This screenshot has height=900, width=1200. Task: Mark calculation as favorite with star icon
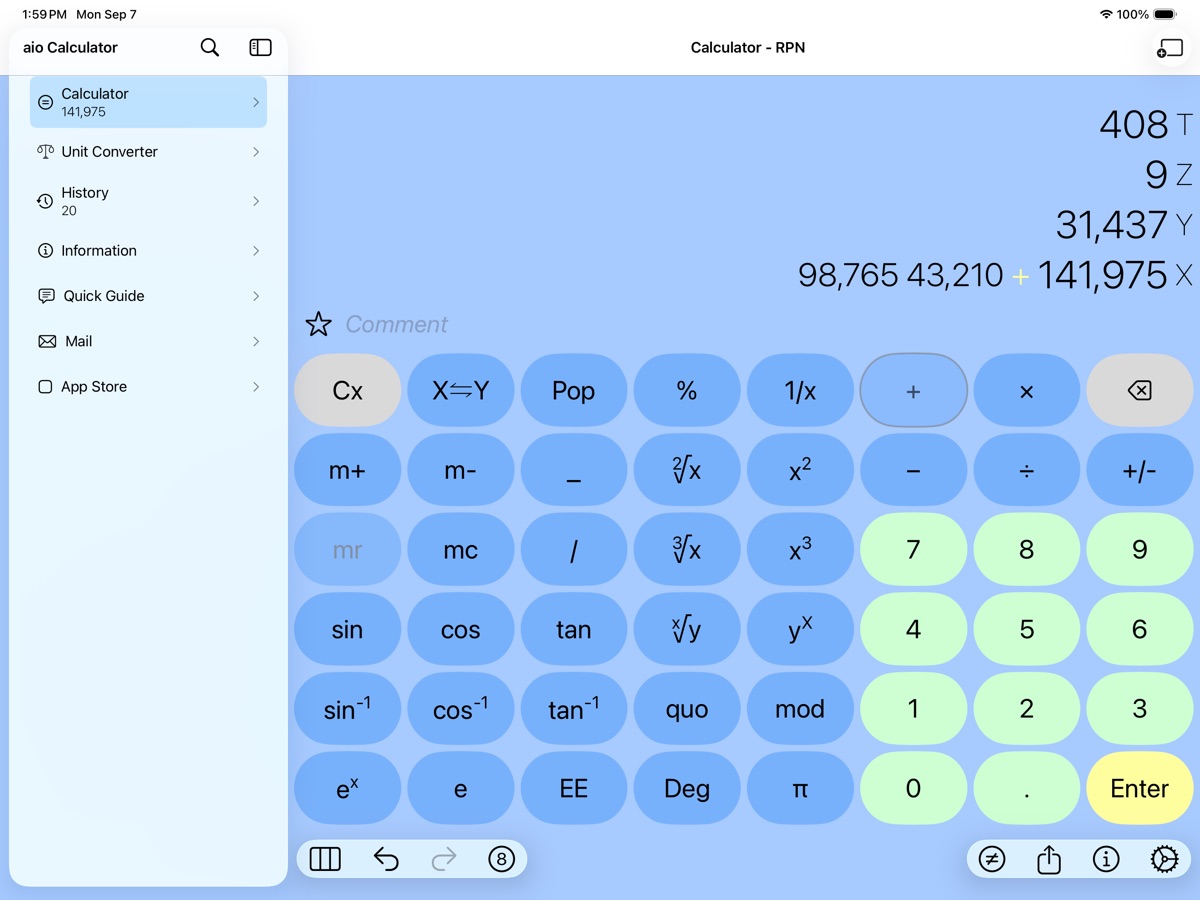(x=318, y=324)
